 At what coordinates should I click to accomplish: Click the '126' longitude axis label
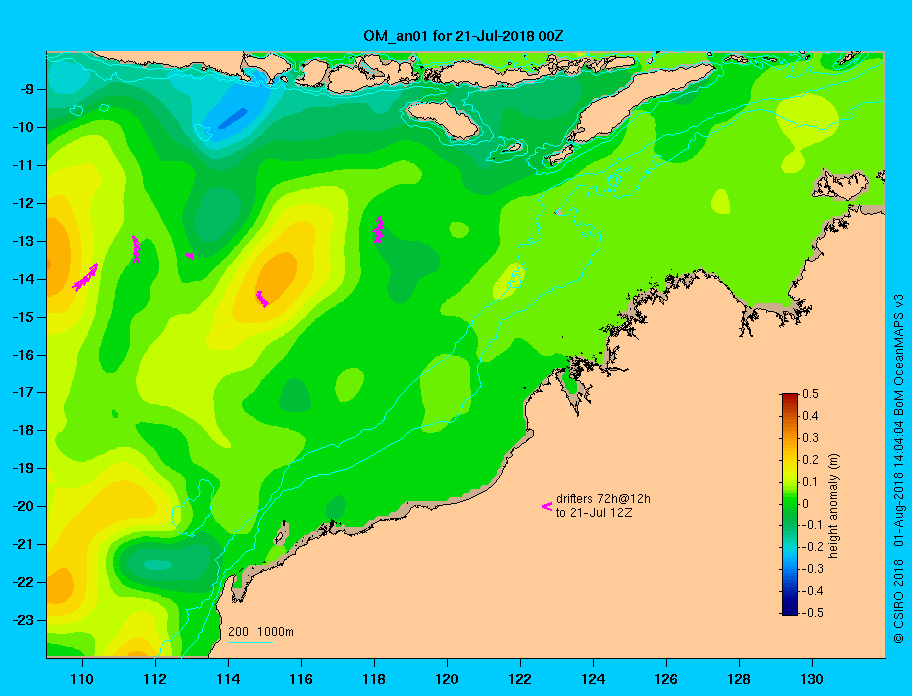coord(666,679)
